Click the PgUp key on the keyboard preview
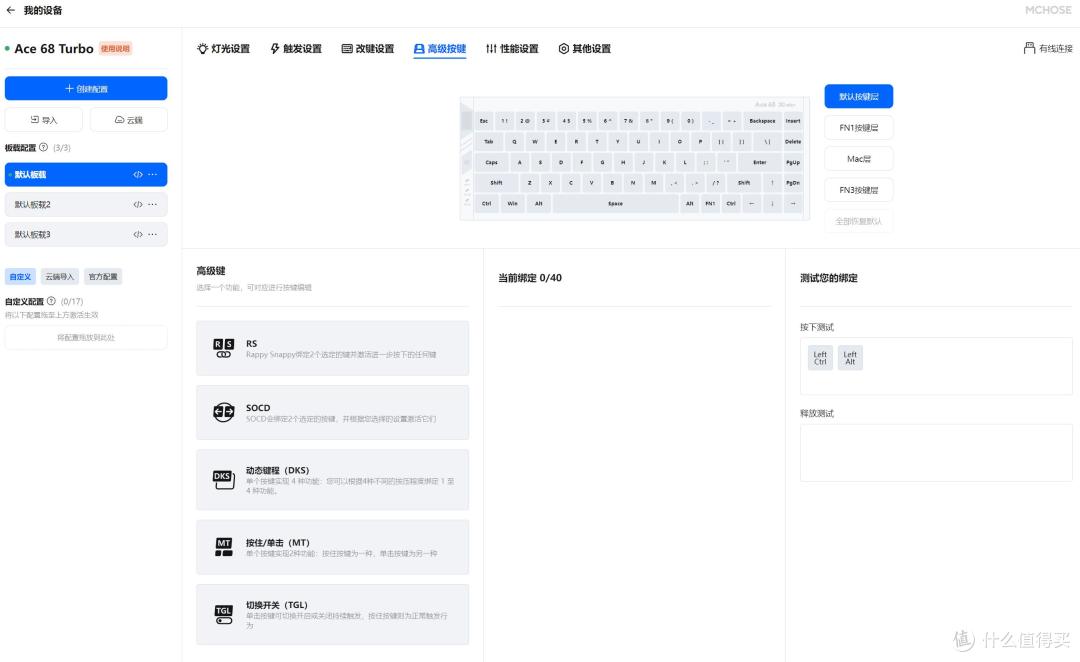1080x662 pixels. coord(793,162)
